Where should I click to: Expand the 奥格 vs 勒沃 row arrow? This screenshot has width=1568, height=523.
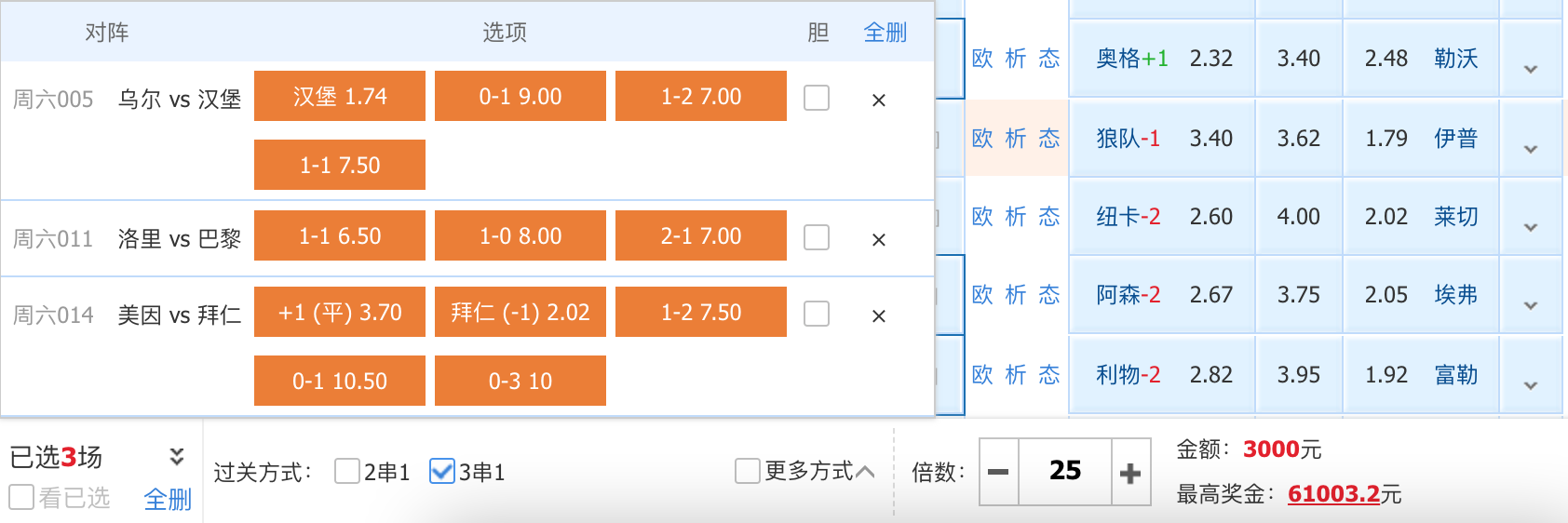[x=1530, y=69]
